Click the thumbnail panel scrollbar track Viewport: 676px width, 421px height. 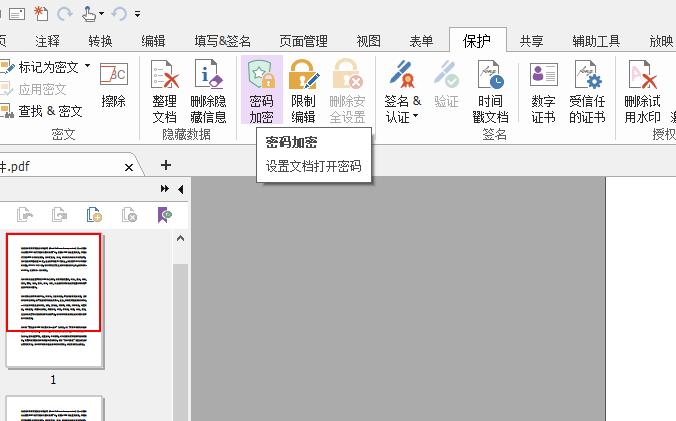(181, 343)
